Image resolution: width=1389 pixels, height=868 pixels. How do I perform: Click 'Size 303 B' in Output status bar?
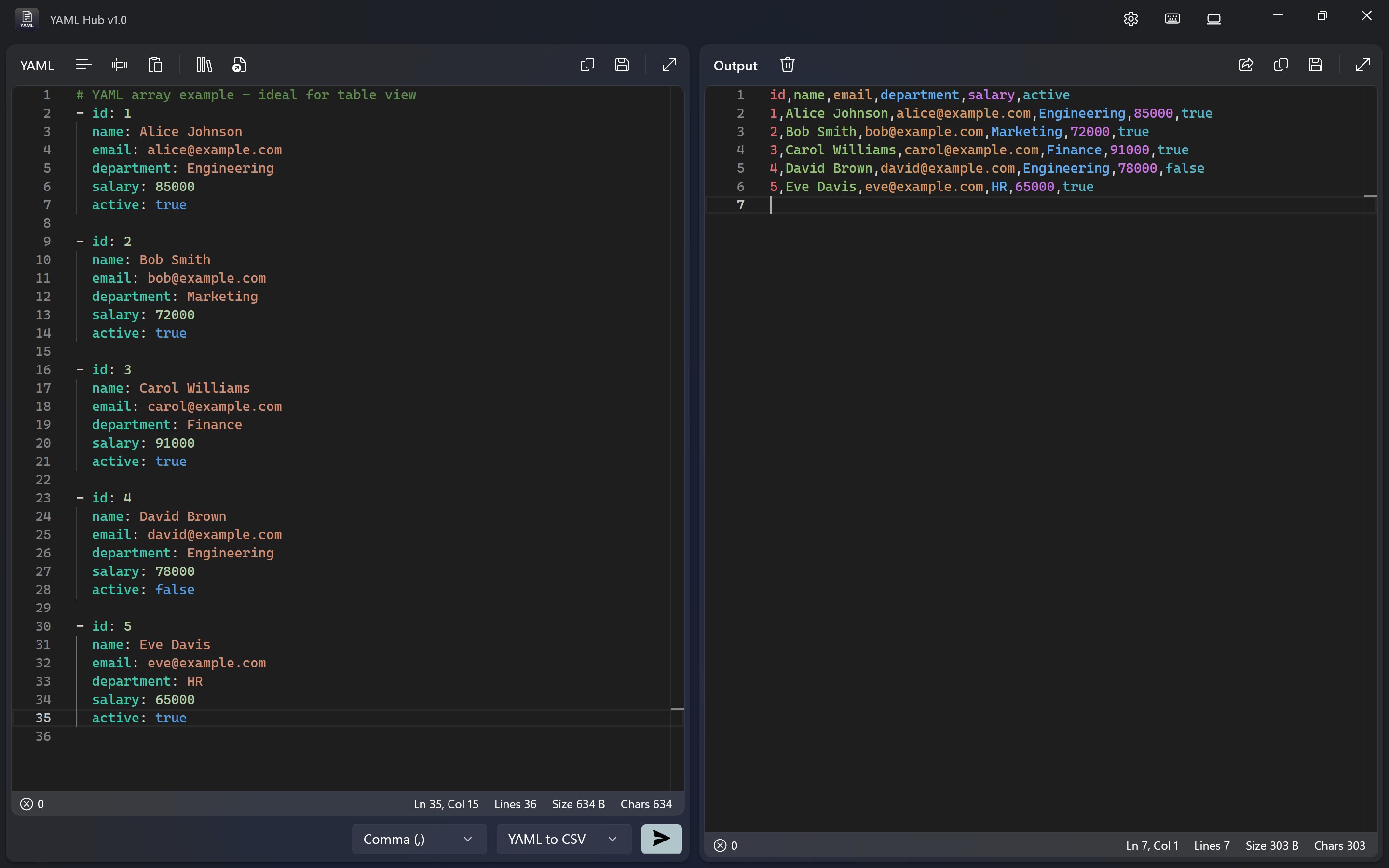click(1271, 845)
